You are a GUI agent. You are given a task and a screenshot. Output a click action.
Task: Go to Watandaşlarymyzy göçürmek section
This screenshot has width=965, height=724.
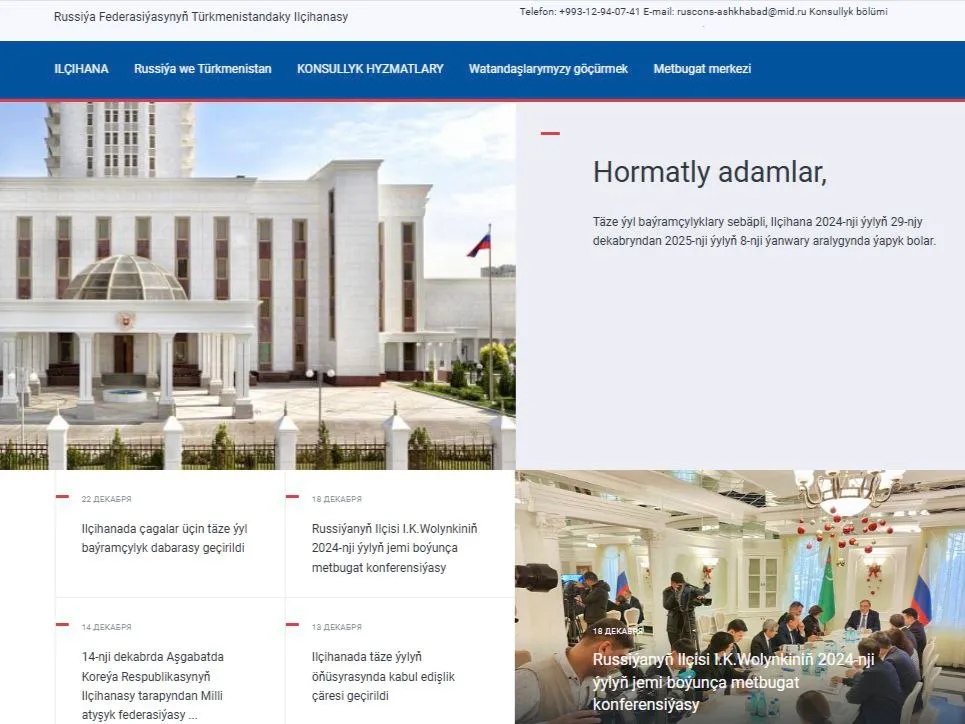click(548, 69)
